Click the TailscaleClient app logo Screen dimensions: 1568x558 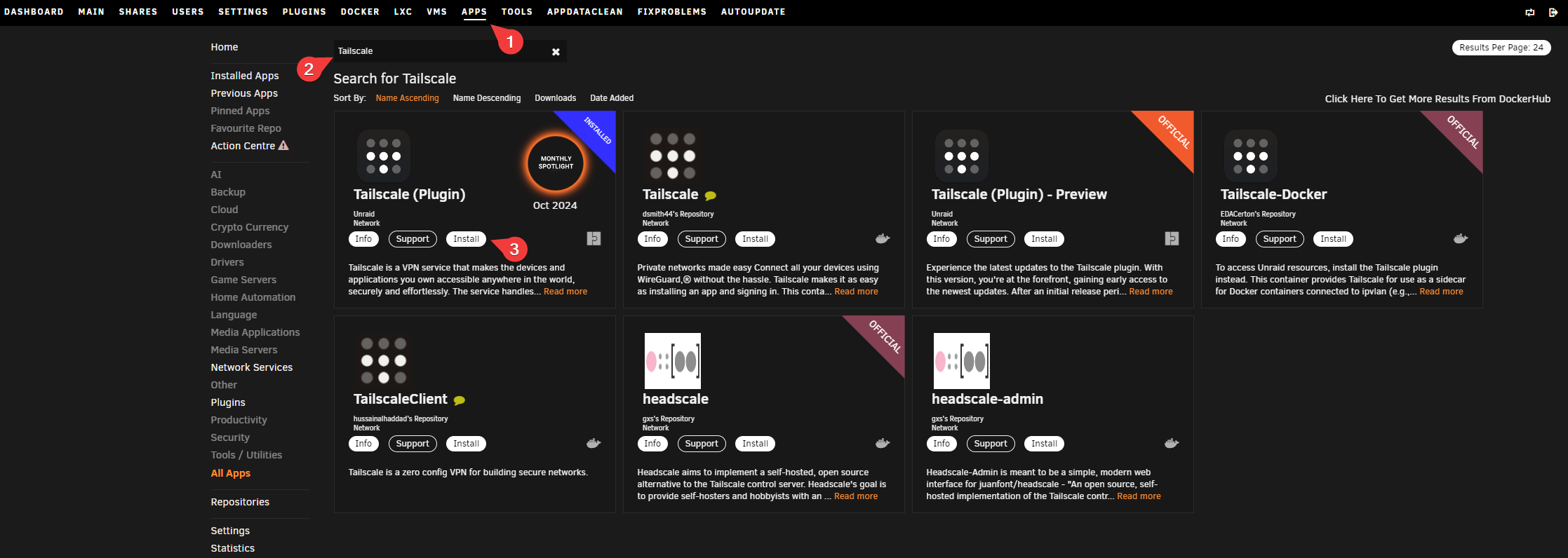tap(383, 361)
